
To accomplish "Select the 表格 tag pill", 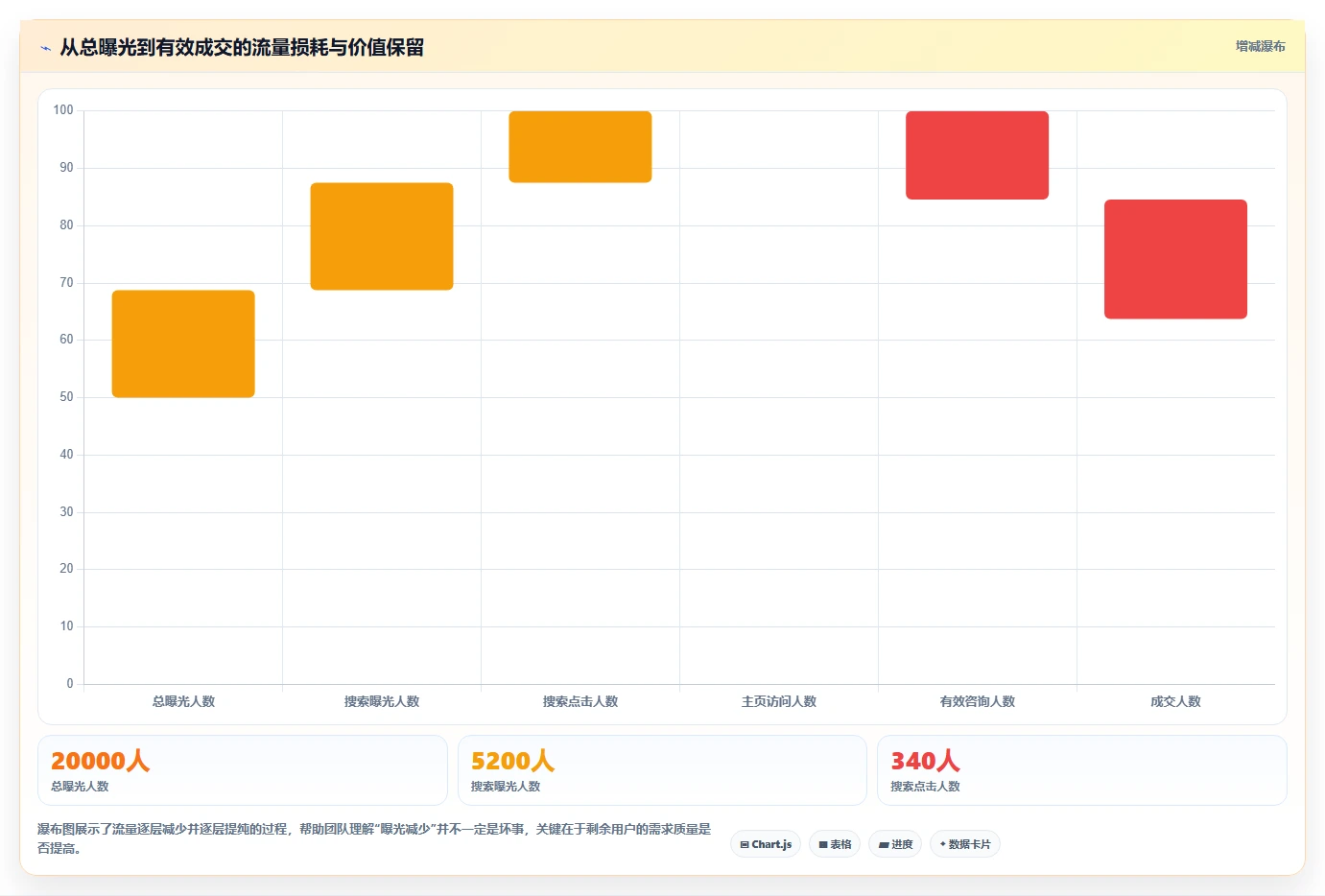I will pos(835,844).
